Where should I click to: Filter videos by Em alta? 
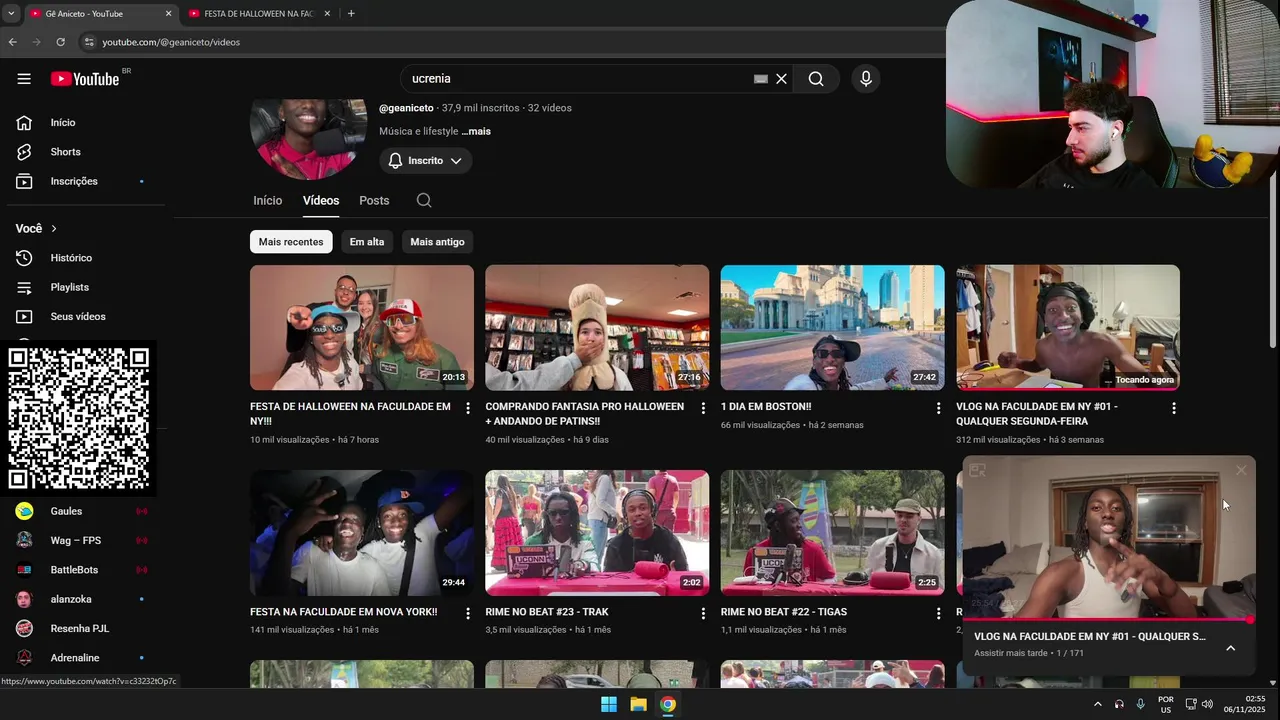point(367,242)
